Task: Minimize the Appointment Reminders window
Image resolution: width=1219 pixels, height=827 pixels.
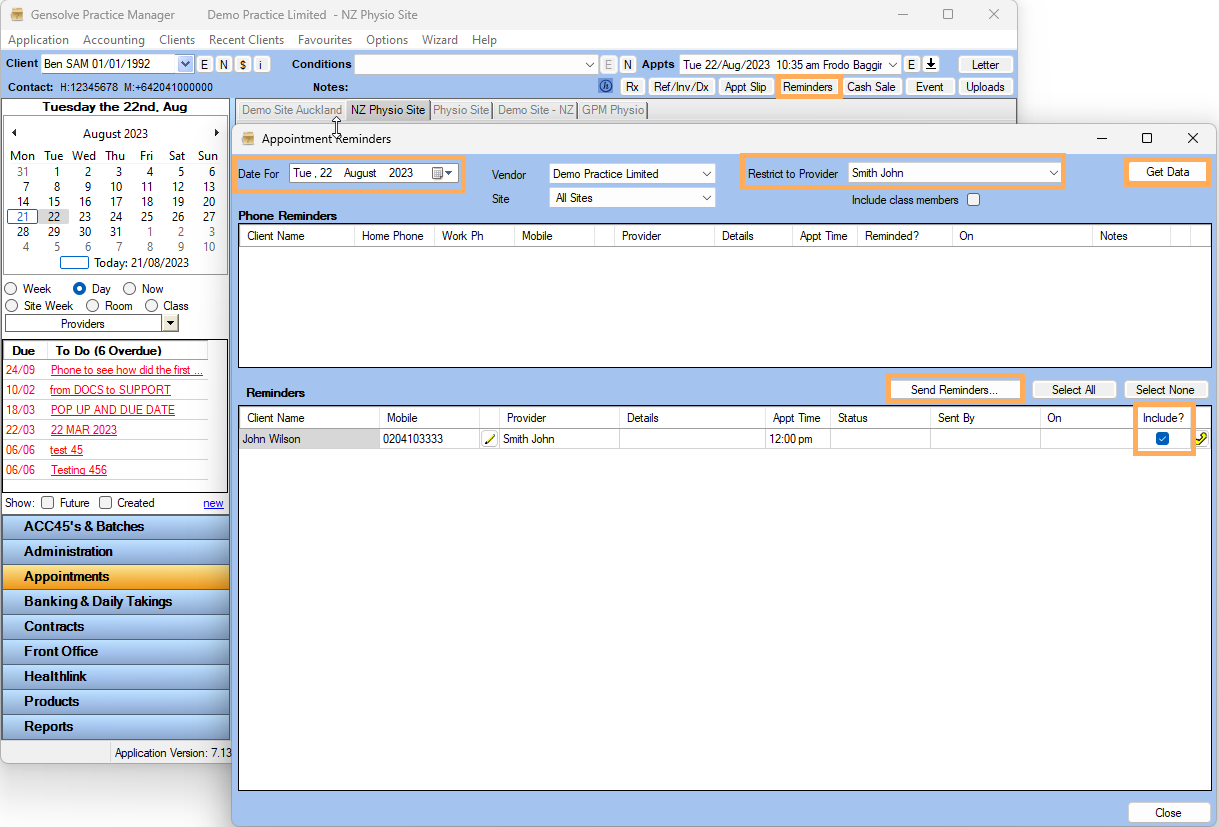Action: 1101,138
